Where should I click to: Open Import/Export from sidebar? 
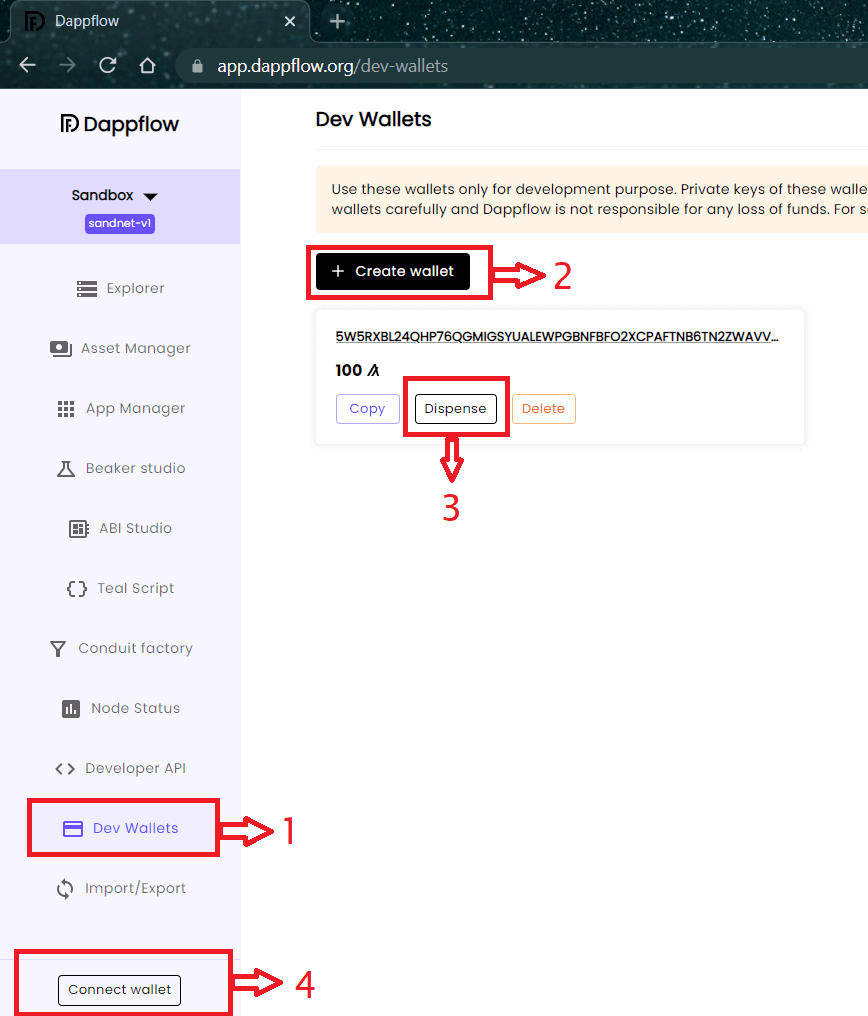(135, 888)
